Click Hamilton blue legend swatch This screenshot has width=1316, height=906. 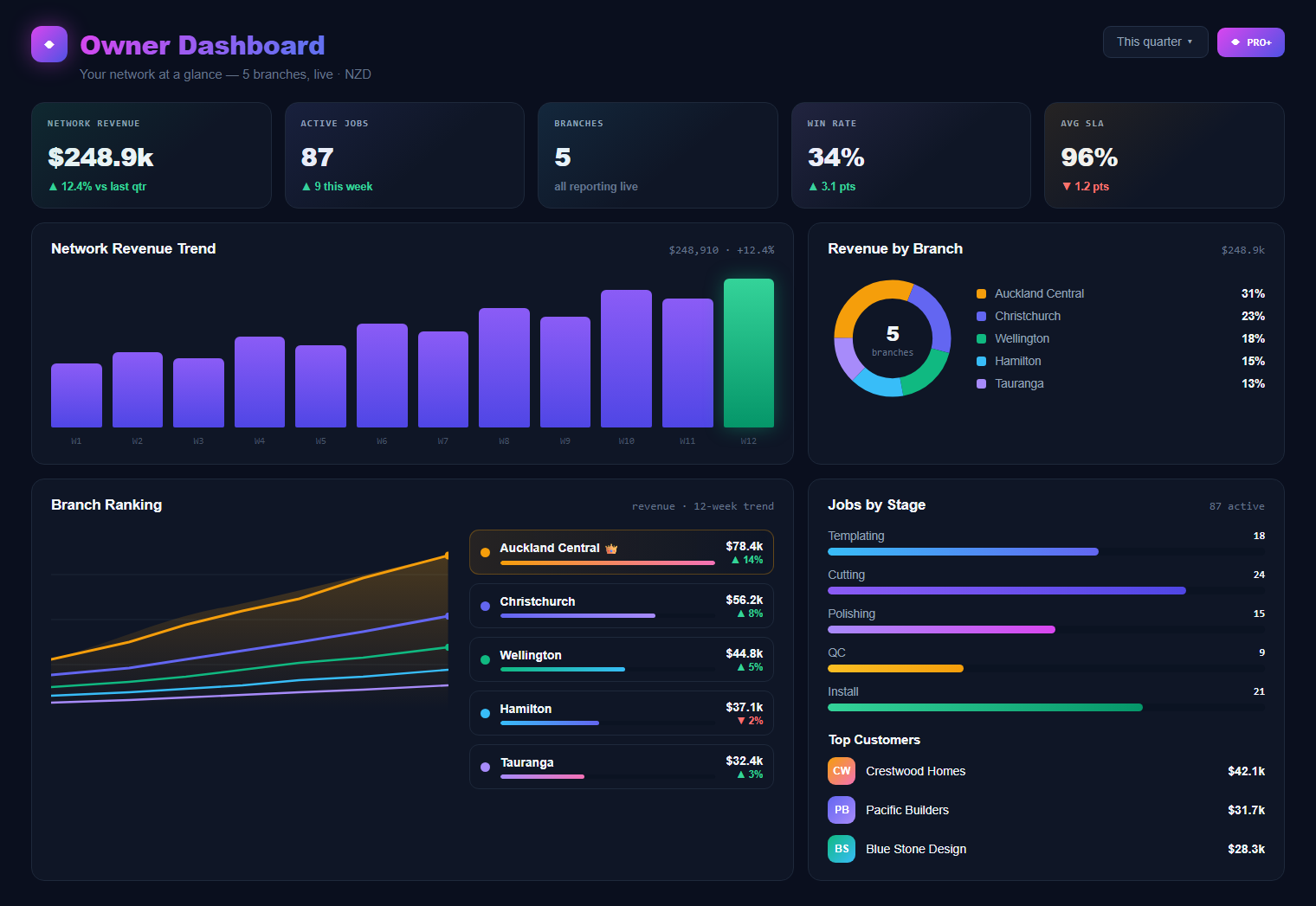pyautogui.click(x=981, y=361)
